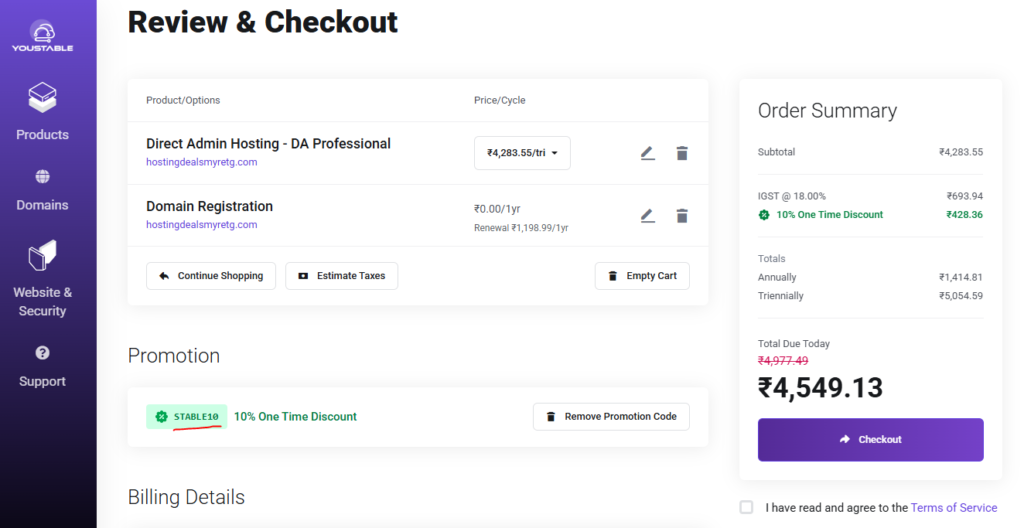Click Remove Promotion Code button

[x=611, y=416]
